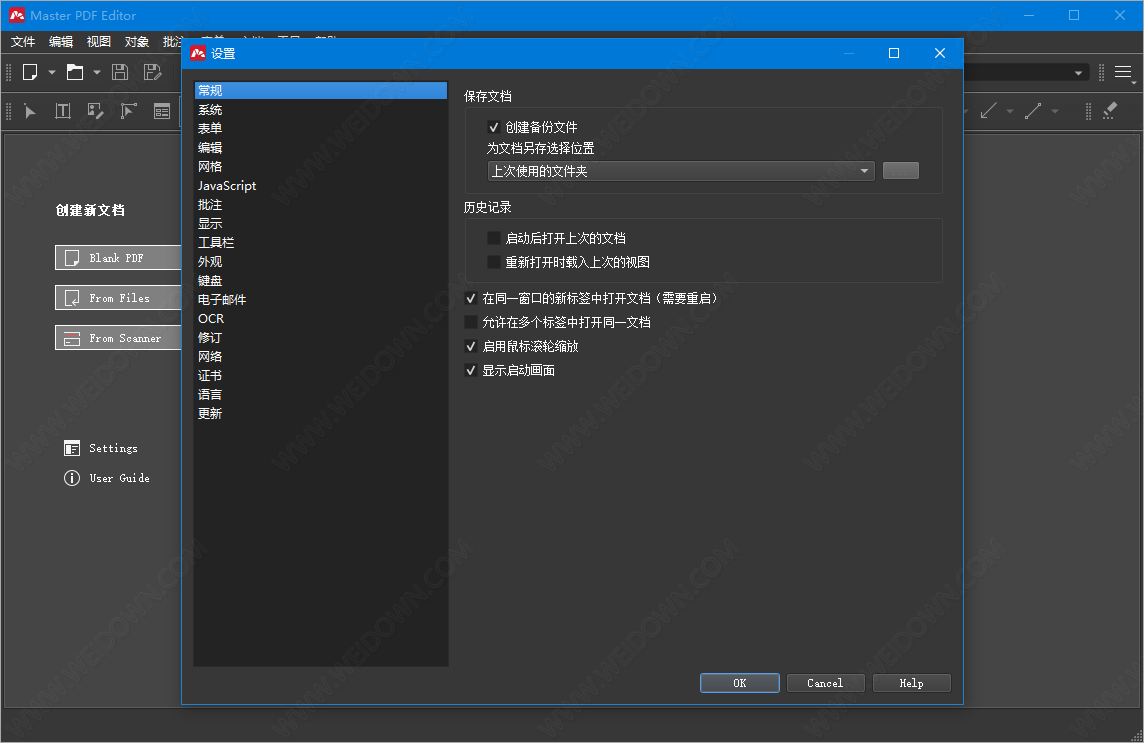Screen dimensions: 1144x743
Task: Select 批注 settings category
Action: [x=321, y=204]
